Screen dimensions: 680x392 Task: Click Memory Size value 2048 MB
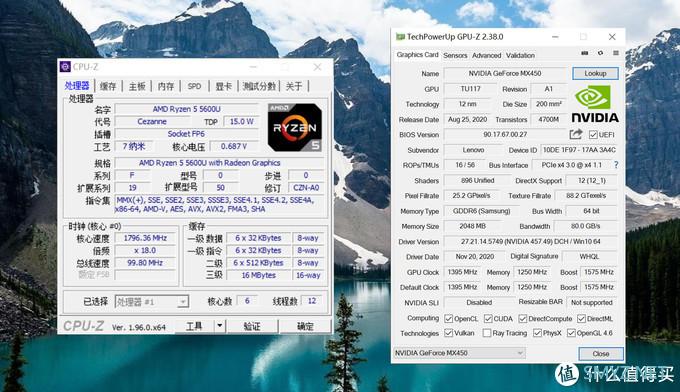pos(472,226)
